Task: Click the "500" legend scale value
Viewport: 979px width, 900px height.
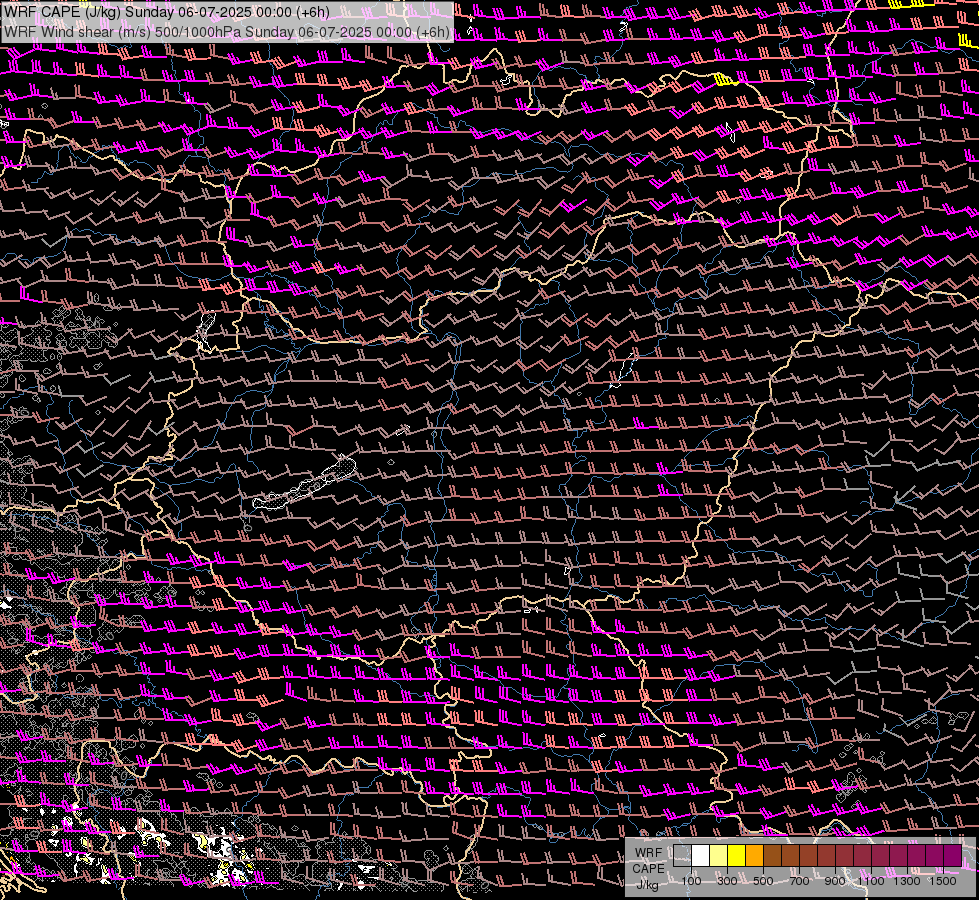Action: tap(764, 881)
